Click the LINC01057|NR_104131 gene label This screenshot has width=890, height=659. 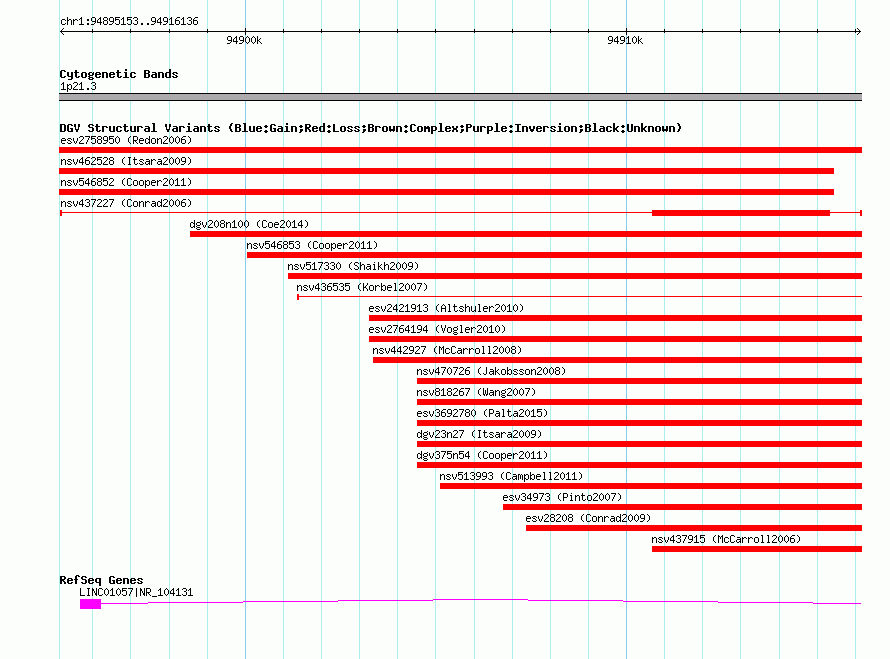(136, 592)
